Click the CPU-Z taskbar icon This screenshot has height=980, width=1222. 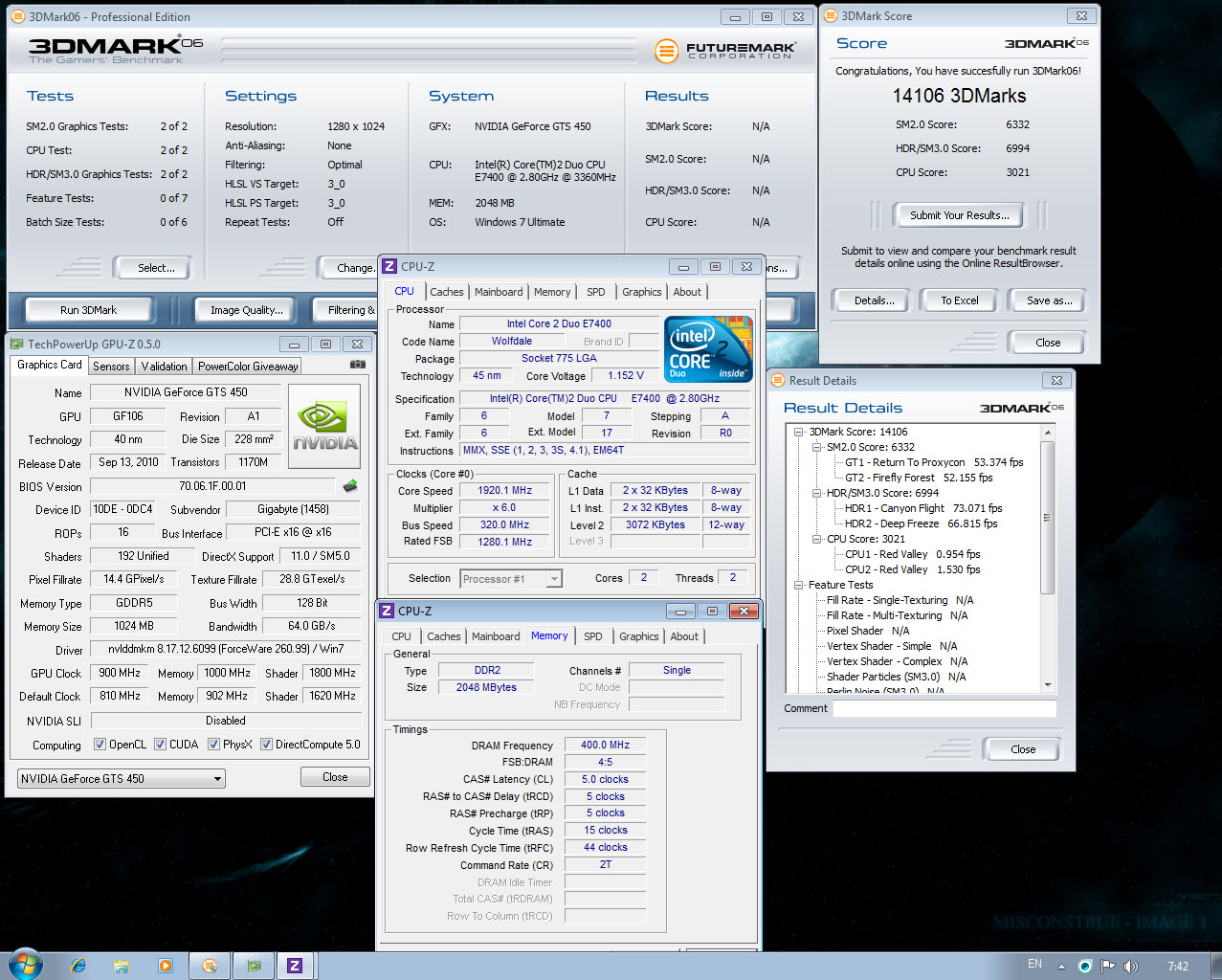pyautogui.click(x=295, y=966)
